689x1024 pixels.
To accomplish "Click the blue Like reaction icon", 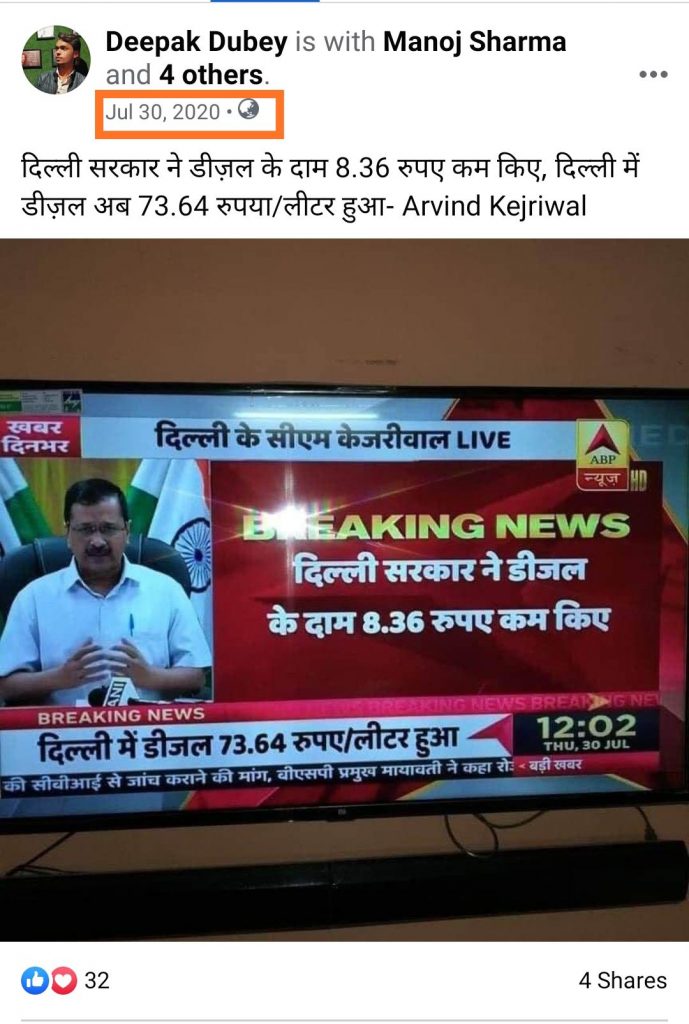I will [x=35, y=980].
